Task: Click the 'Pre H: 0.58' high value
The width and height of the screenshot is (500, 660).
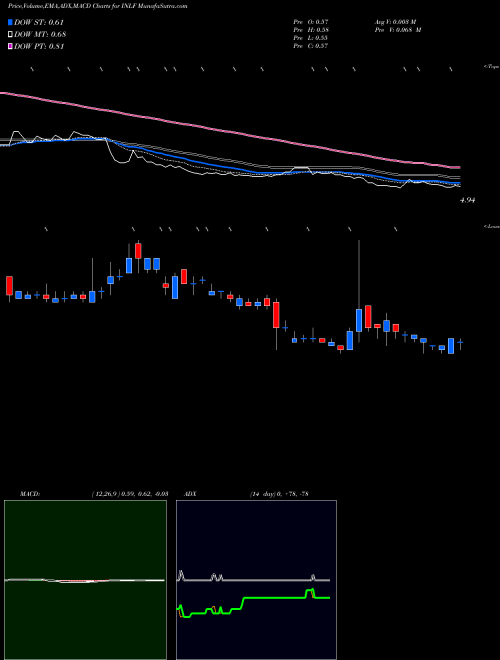Action: pyautogui.click(x=311, y=30)
